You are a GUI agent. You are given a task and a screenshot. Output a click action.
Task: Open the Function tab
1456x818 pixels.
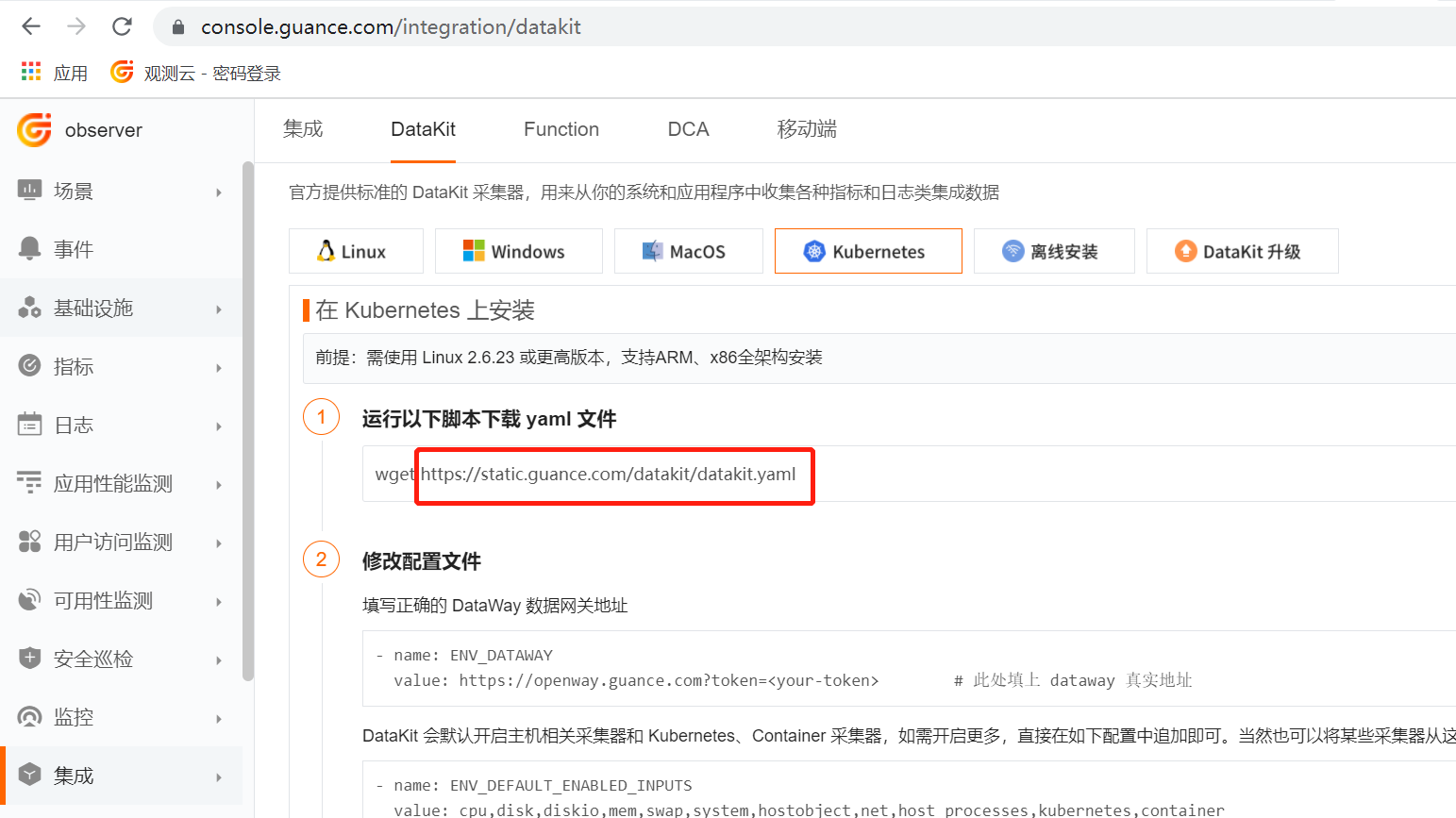561,129
